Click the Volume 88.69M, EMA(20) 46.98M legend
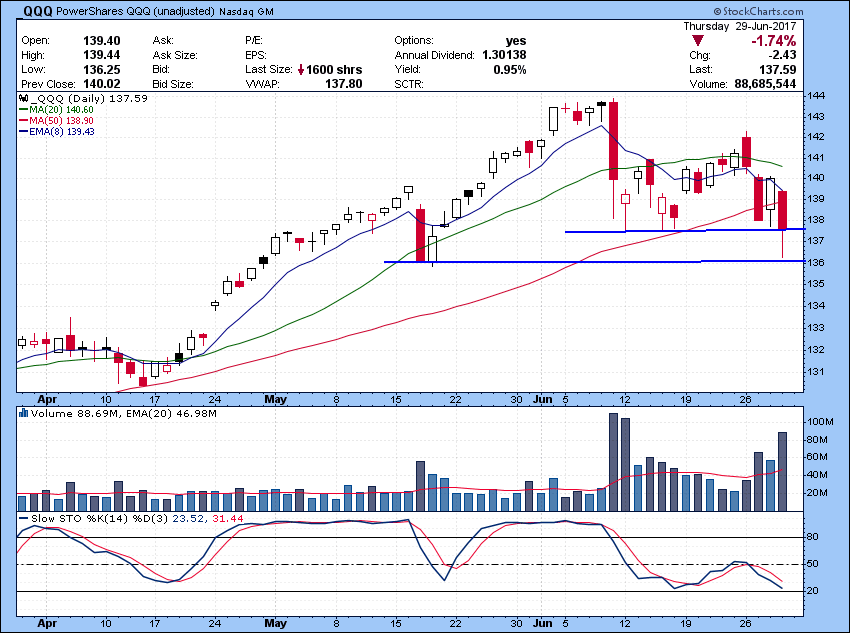850x633 pixels. pyautogui.click(x=124, y=414)
